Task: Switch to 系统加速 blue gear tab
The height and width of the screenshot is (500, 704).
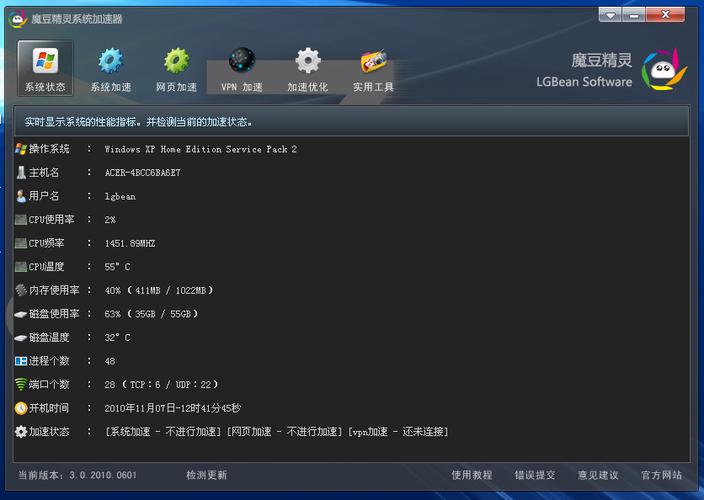Action: pos(110,69)
